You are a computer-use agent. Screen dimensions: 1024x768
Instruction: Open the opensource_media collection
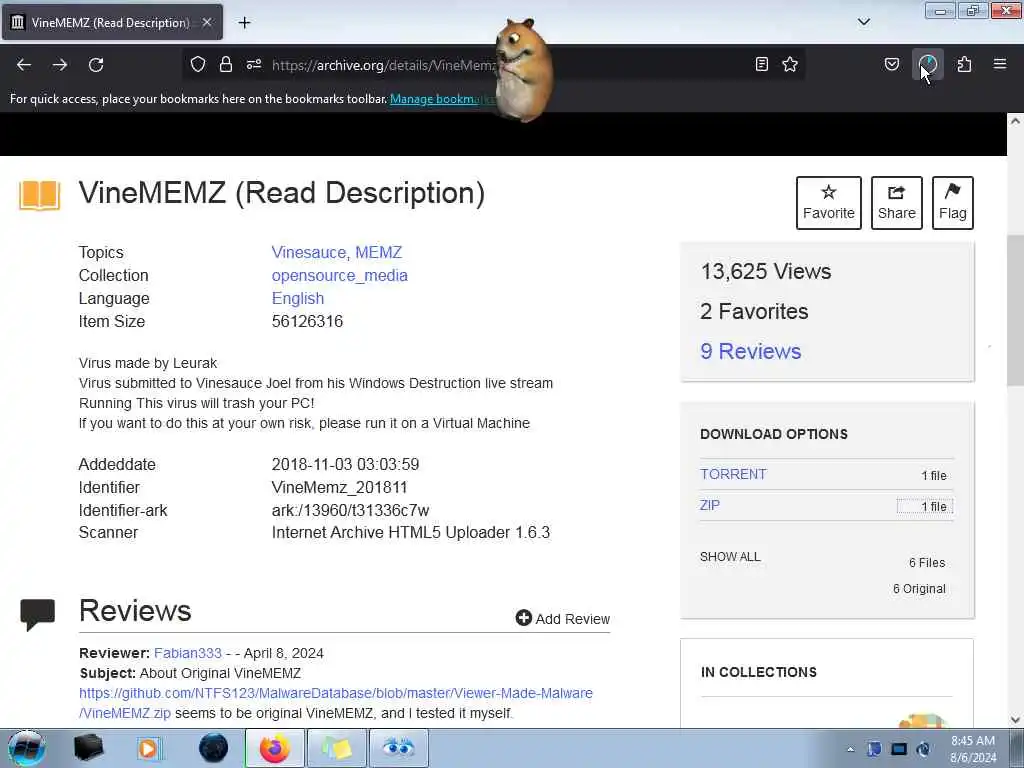click(340, 276)
